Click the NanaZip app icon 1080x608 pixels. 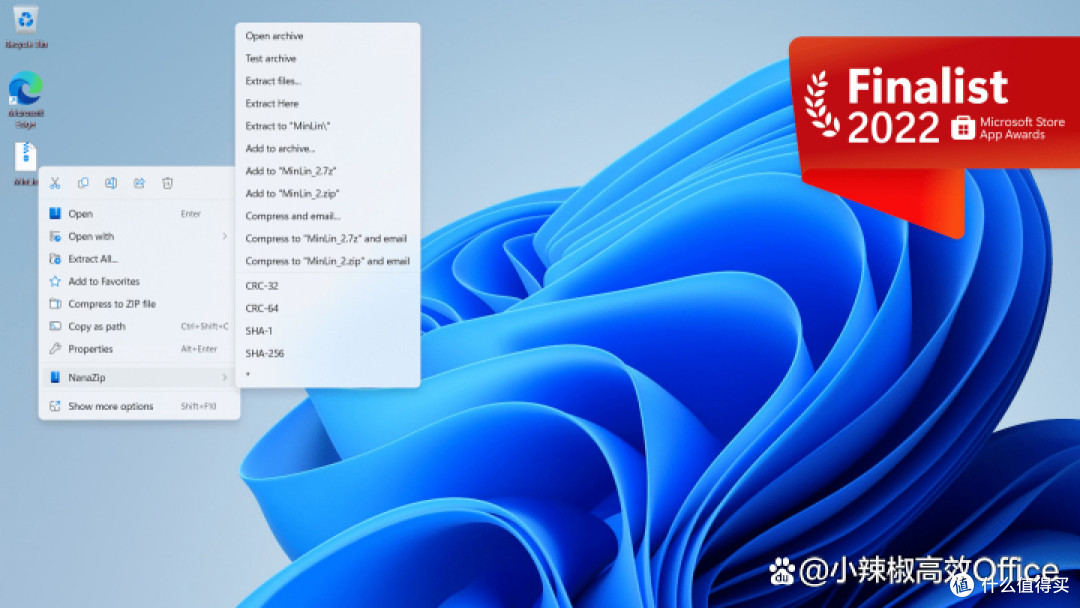click(x=55, y=377)
